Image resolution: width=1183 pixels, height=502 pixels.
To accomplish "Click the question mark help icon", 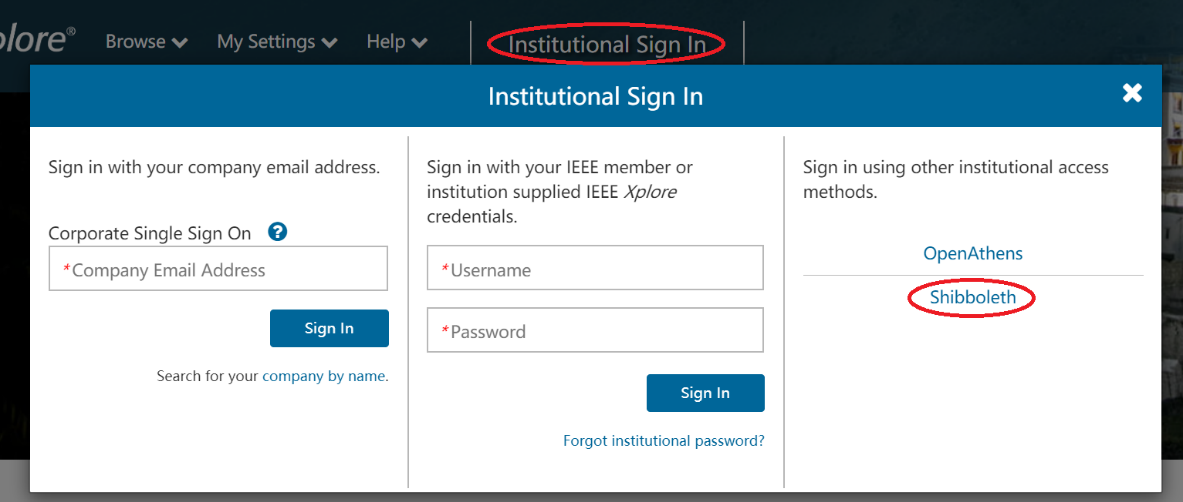I will (278, 232).
